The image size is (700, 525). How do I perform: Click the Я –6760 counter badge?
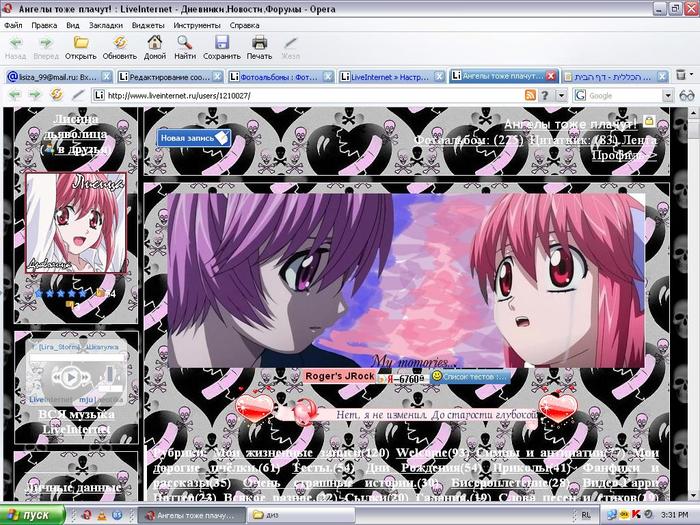(x=402, y=379)
